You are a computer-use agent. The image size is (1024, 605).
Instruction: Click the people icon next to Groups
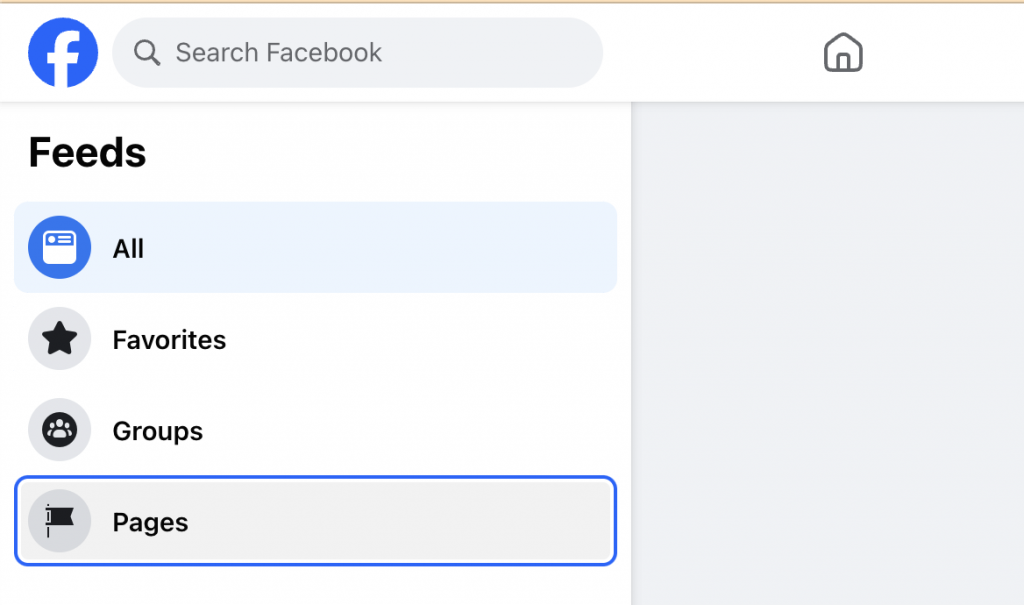[57, 430]
